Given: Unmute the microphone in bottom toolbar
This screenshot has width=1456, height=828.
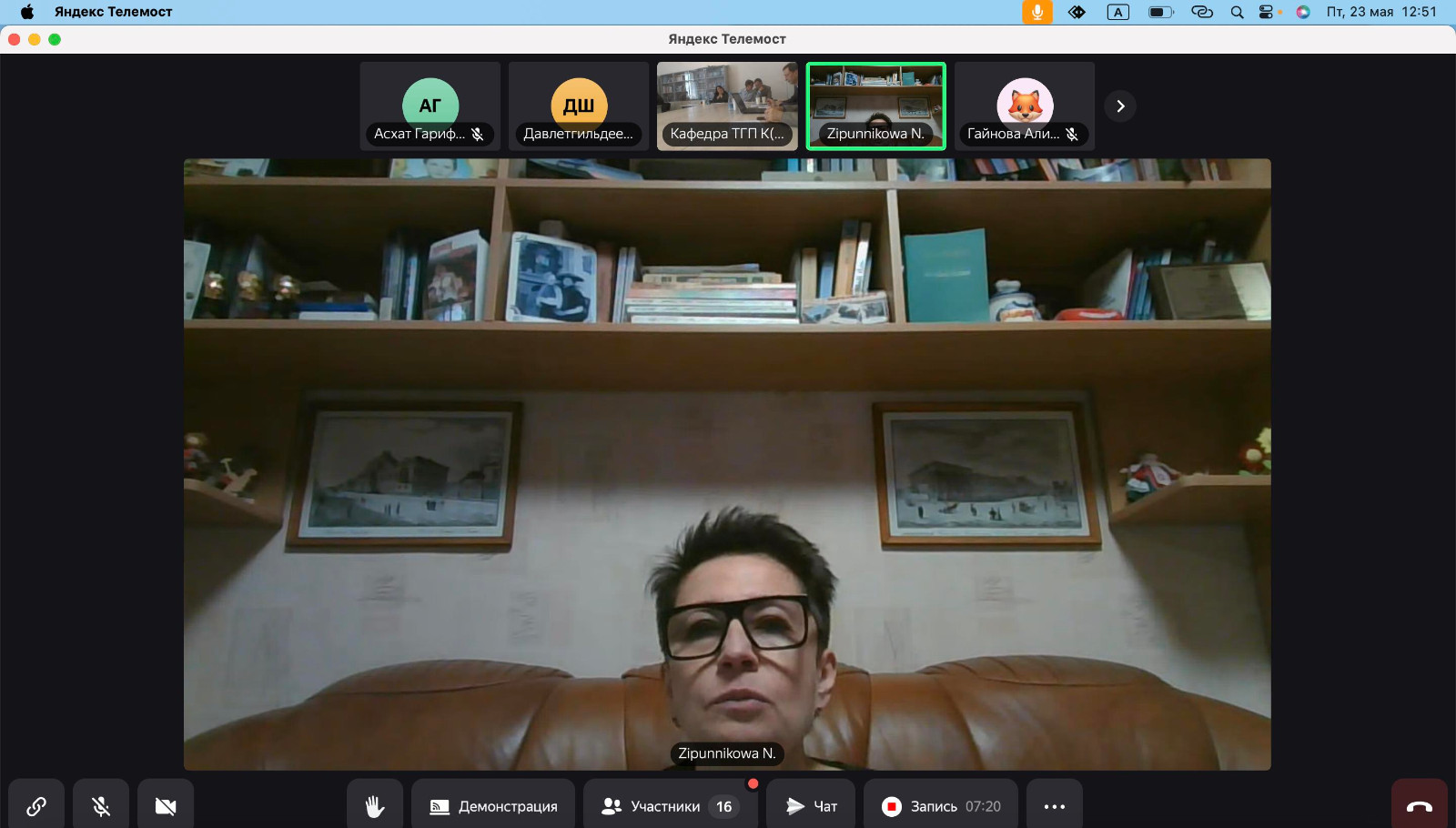Looking at the screenshot, I should point(101,806).
